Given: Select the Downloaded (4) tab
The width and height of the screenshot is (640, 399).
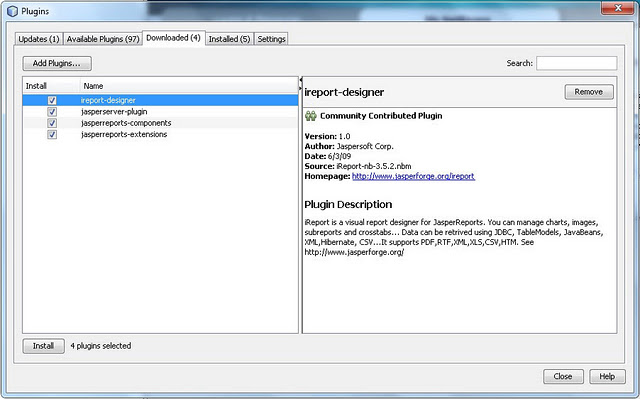Looking at the screenshot, I should (173, 38).
